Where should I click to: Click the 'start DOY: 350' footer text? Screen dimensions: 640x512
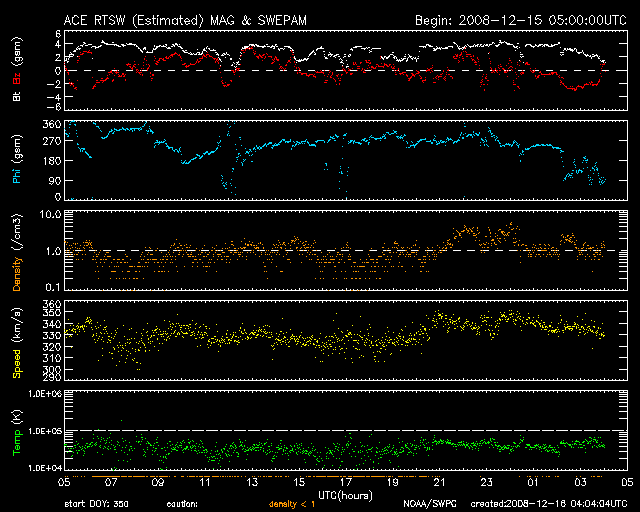pyautogui.click(x=96, y=504)
